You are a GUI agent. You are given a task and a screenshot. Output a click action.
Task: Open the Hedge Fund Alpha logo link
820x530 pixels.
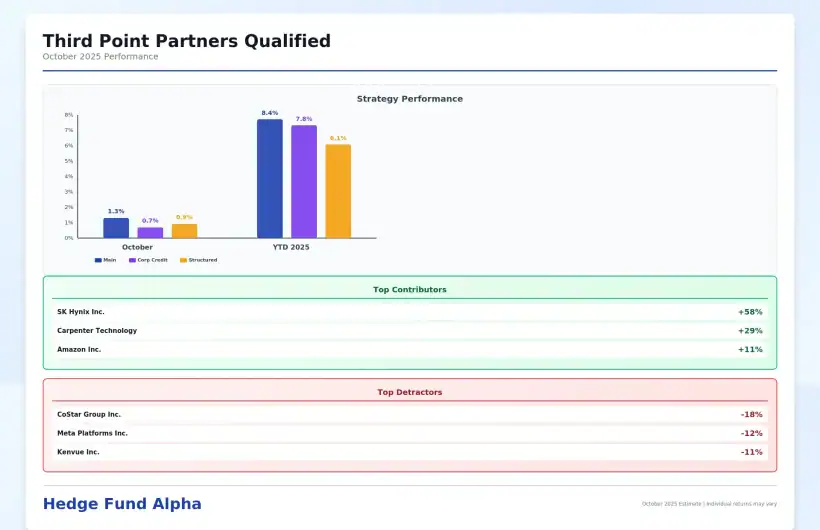[122, 504]
